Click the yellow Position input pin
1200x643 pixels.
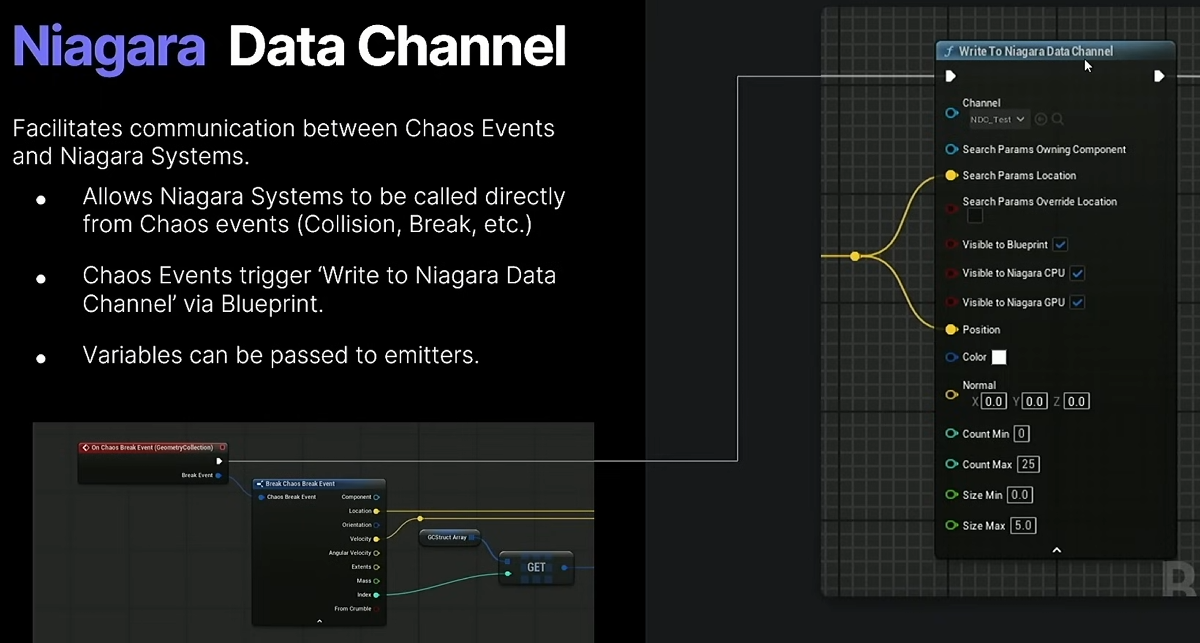951,330
